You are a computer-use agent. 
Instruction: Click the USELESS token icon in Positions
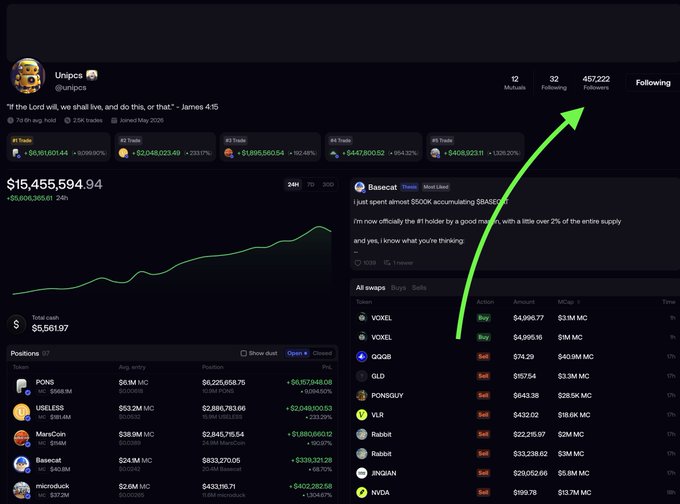click(21, 412)
